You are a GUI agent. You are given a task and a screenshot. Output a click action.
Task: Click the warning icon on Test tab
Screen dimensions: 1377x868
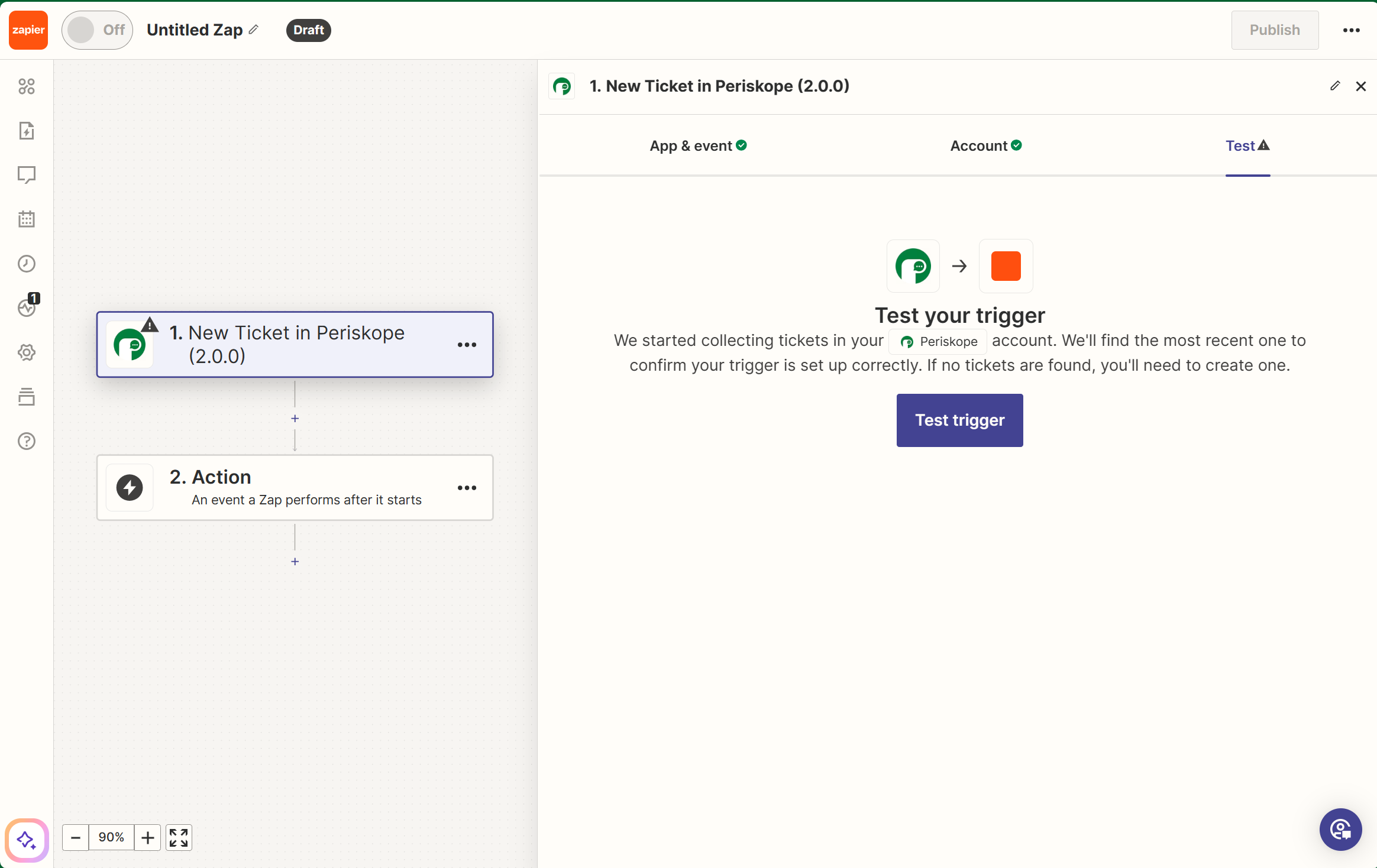click(x=1264, y=145)
